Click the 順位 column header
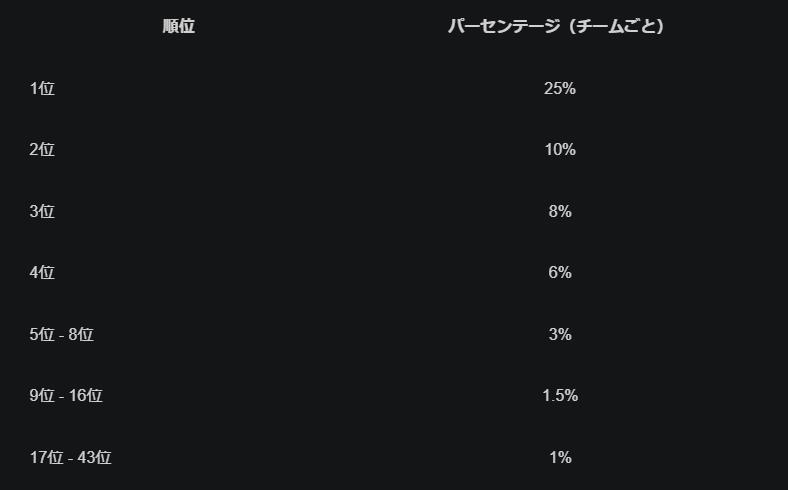This screenshot has height=490, width=788. (x=178, y=27)
